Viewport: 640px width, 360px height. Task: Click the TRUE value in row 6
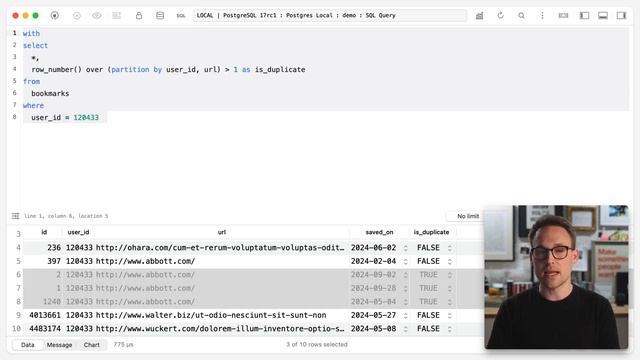[x=428, y=275]
